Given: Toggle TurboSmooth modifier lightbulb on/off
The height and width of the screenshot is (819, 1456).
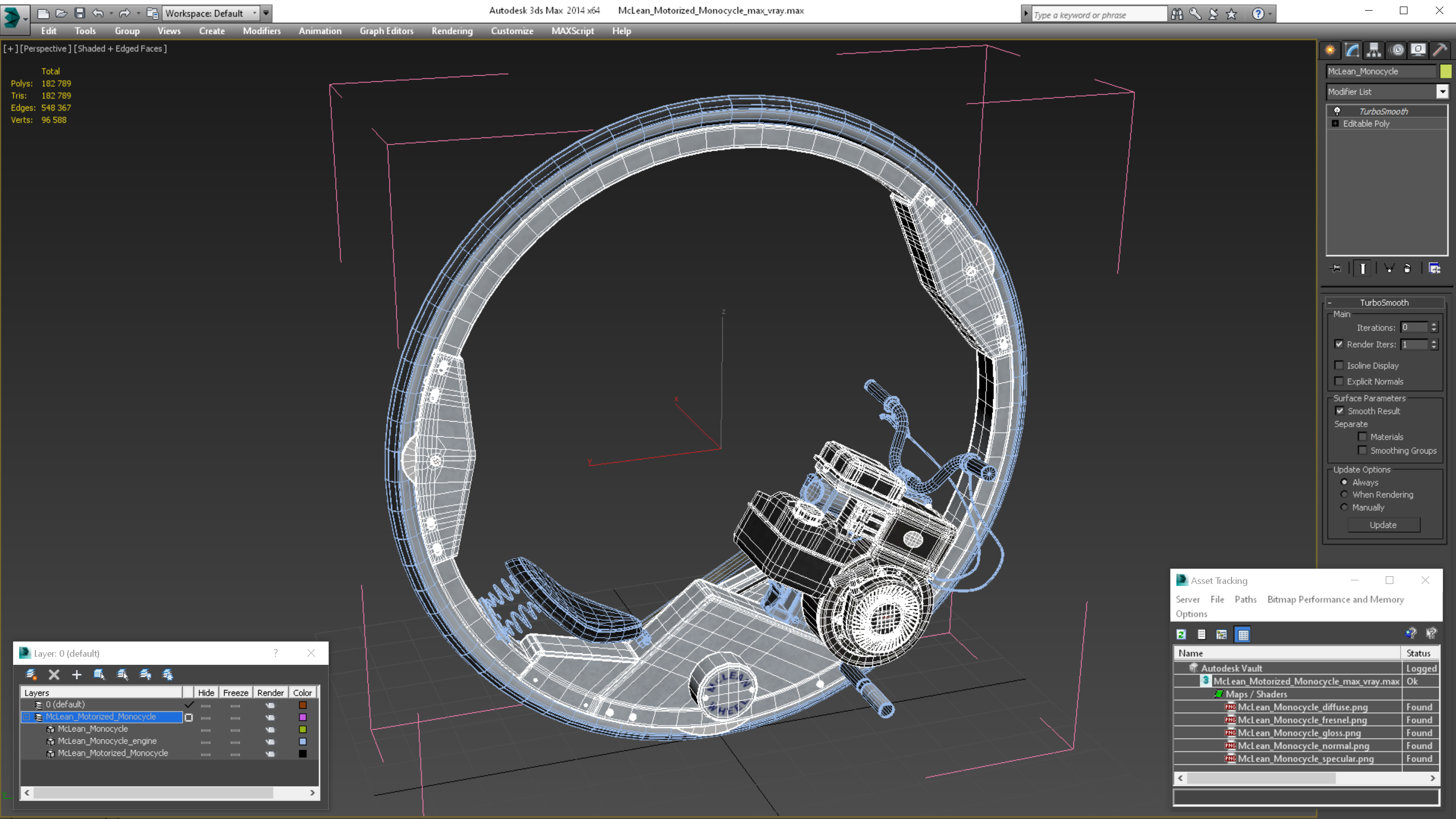Looking at the screenshot, I should [1337, 111].
